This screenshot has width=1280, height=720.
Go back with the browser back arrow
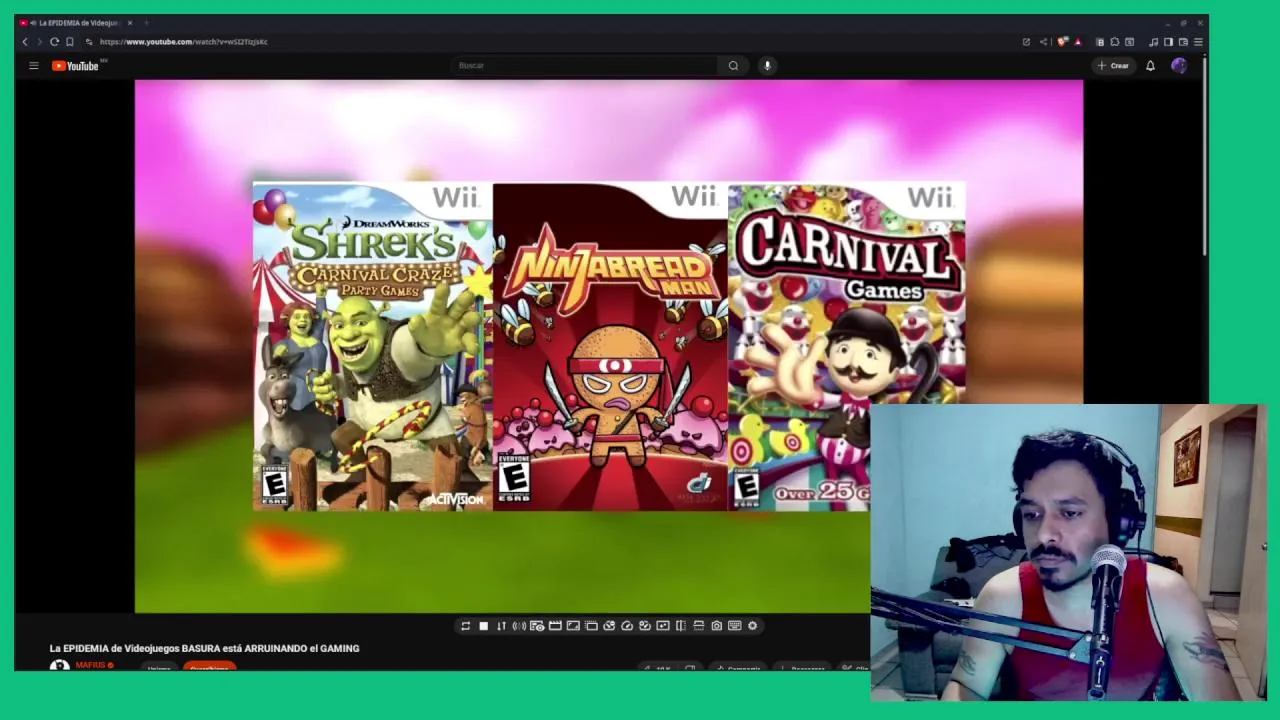pos(25,42)
